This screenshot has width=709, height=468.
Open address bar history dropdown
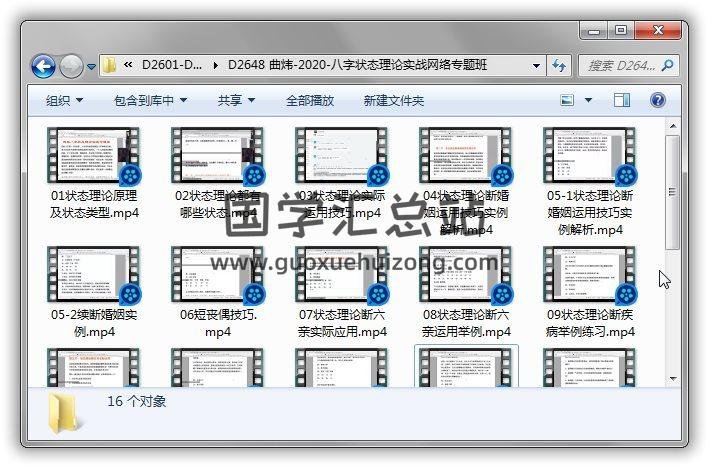tap(536, 66)
